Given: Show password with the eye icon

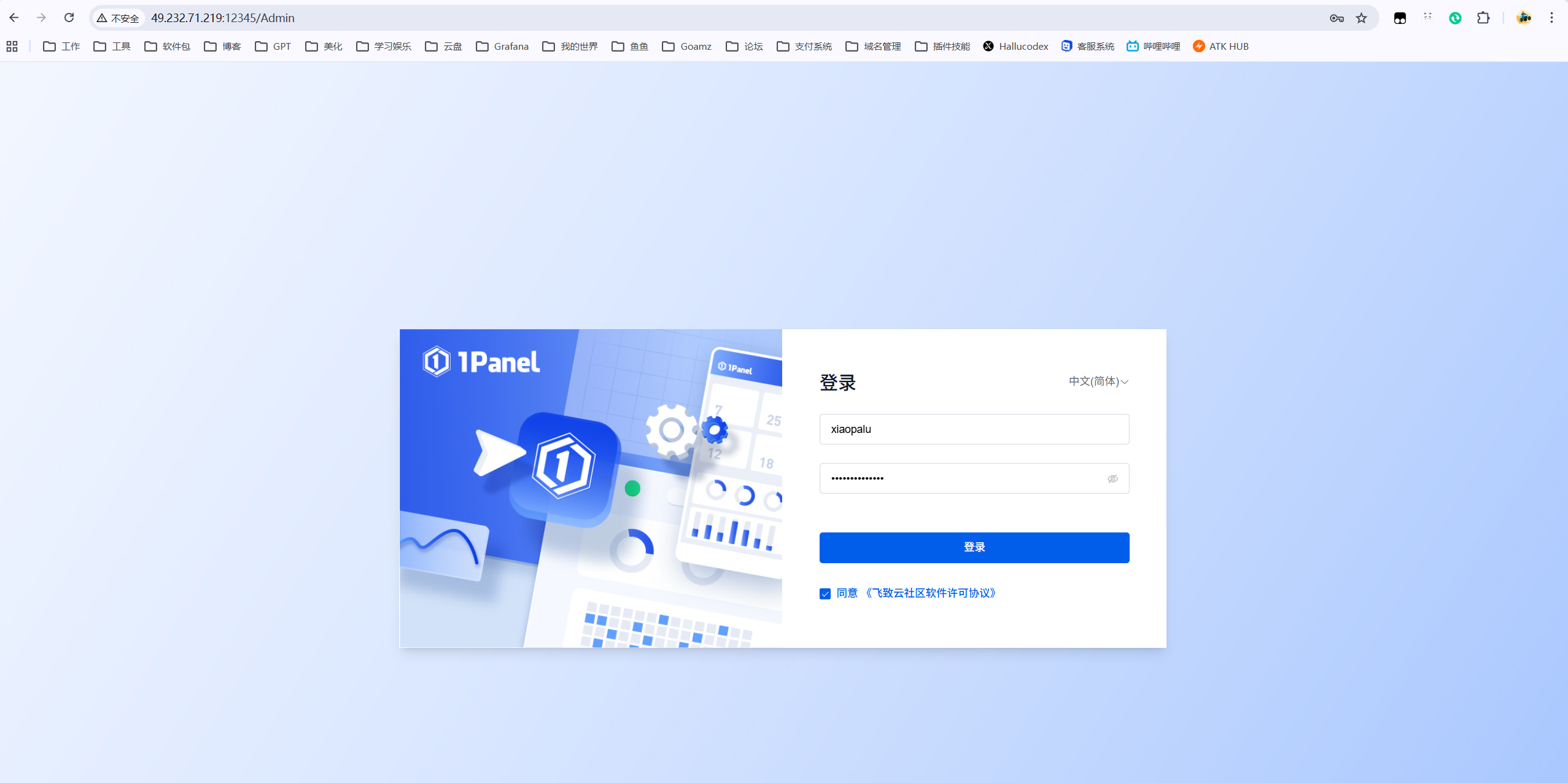Looking at the screenshot, I should (x=1112, y=478).
